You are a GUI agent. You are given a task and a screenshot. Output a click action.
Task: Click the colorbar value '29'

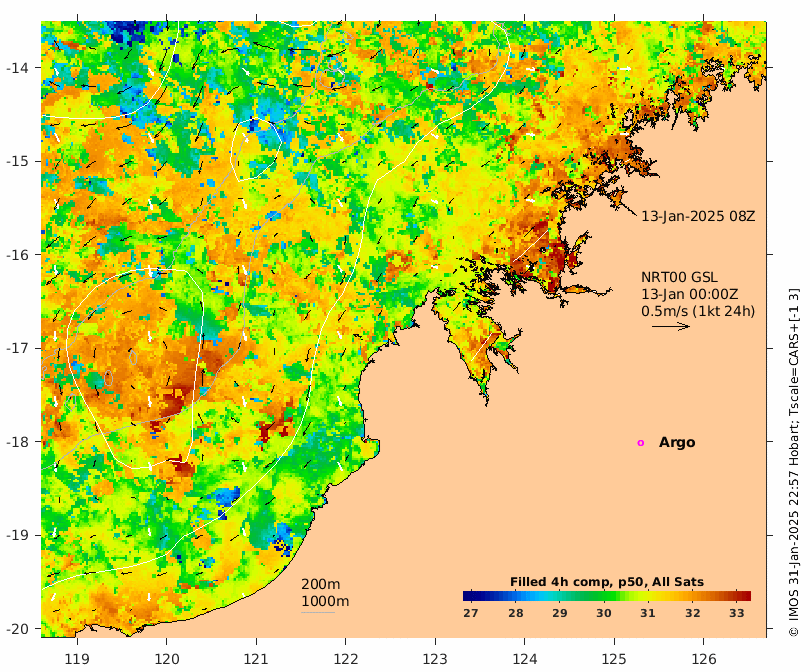coord(560,613)
